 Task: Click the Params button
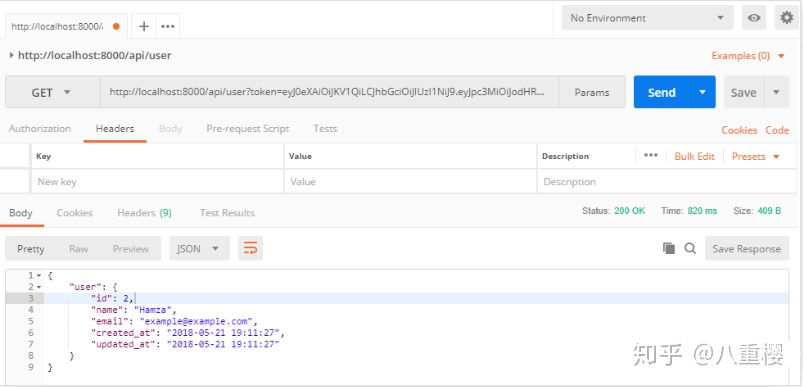[592, 93]
